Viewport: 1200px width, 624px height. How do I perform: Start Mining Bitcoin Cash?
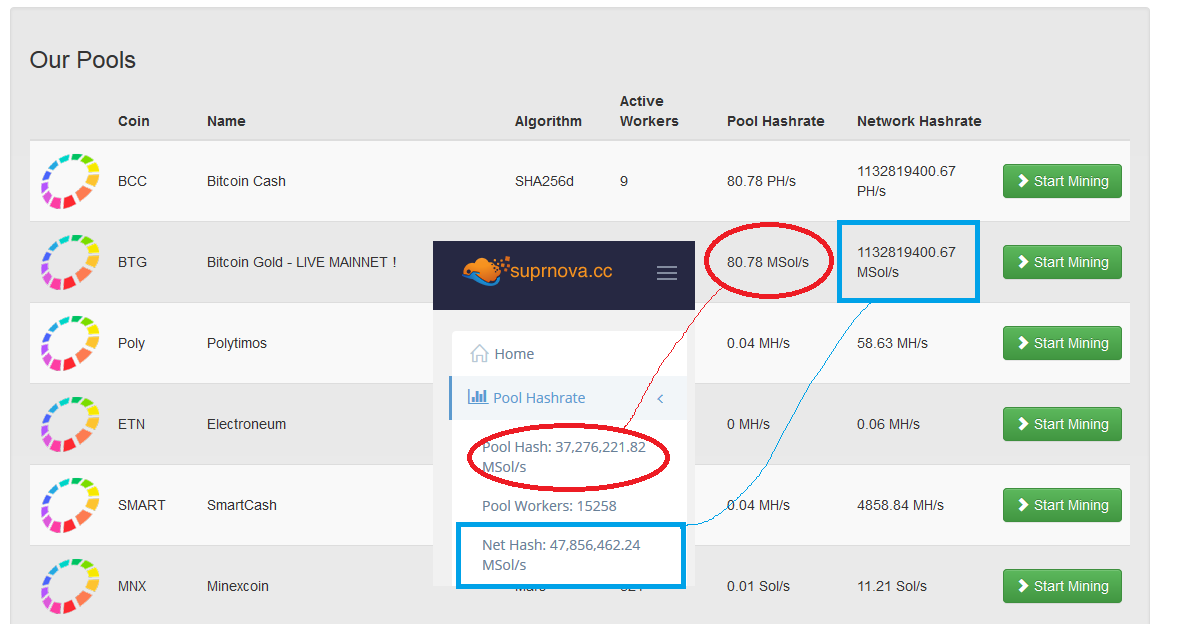1062,181
